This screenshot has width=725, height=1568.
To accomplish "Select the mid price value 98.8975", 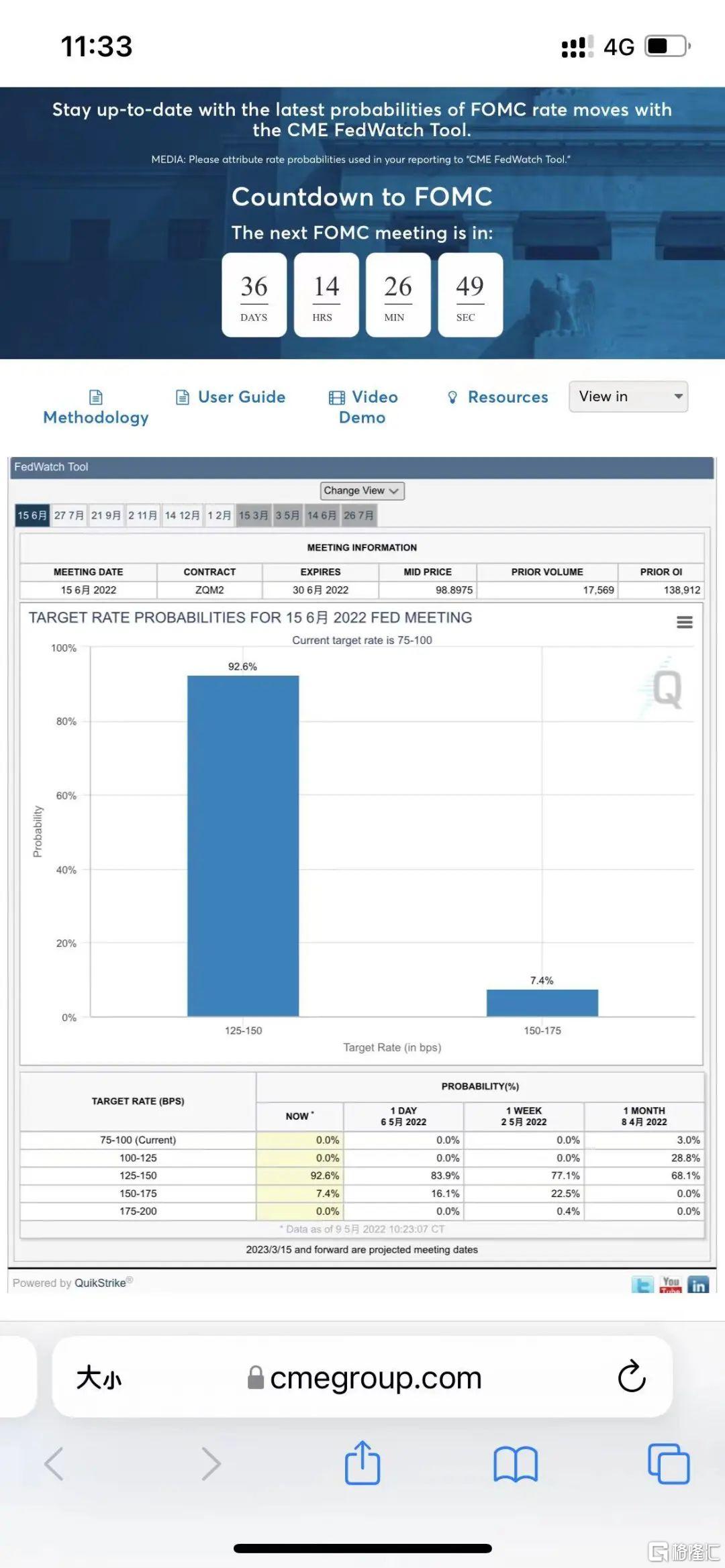I will click(454, 590).
